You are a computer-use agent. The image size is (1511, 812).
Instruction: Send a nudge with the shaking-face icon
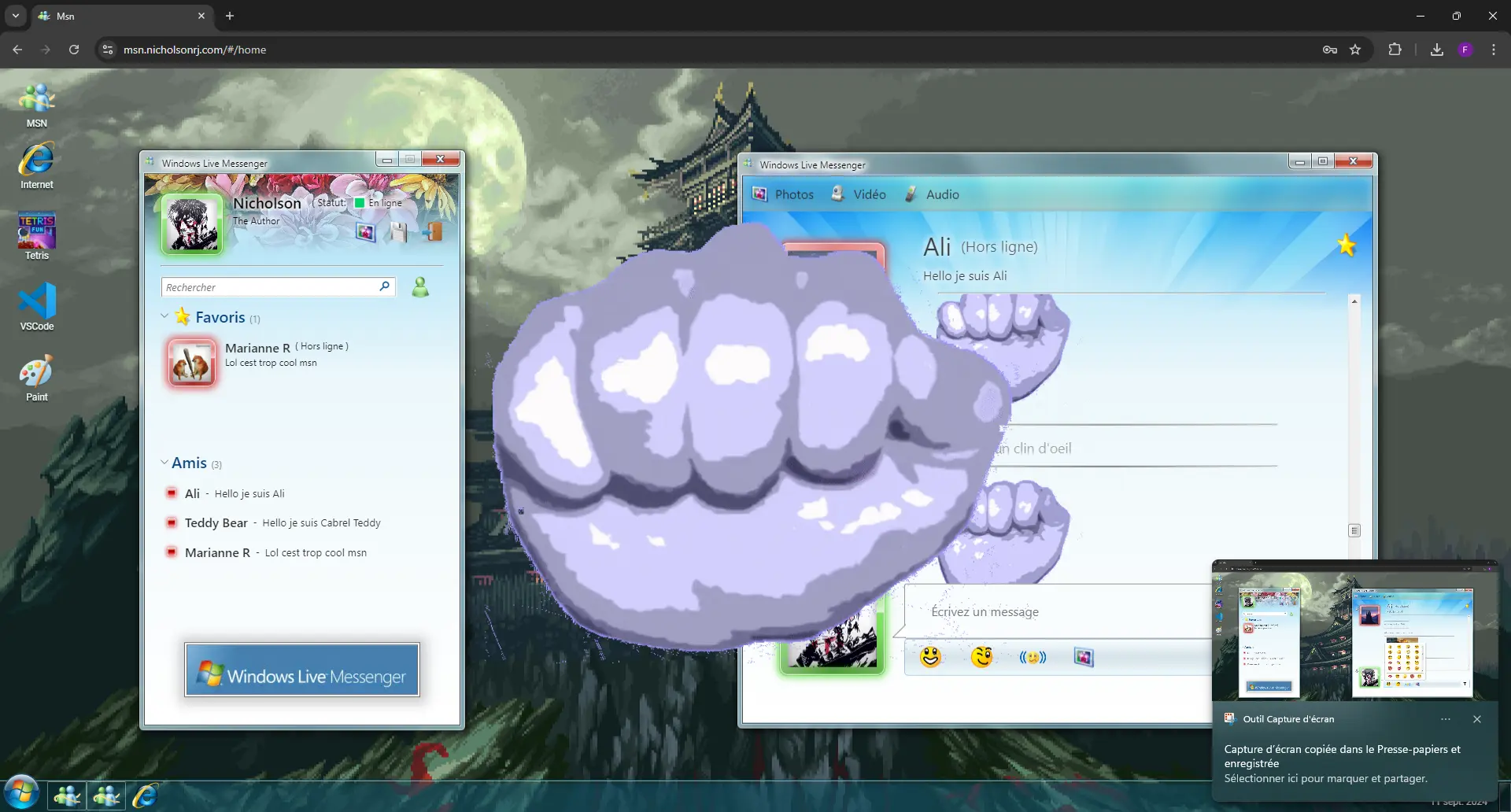(1033, 657)
